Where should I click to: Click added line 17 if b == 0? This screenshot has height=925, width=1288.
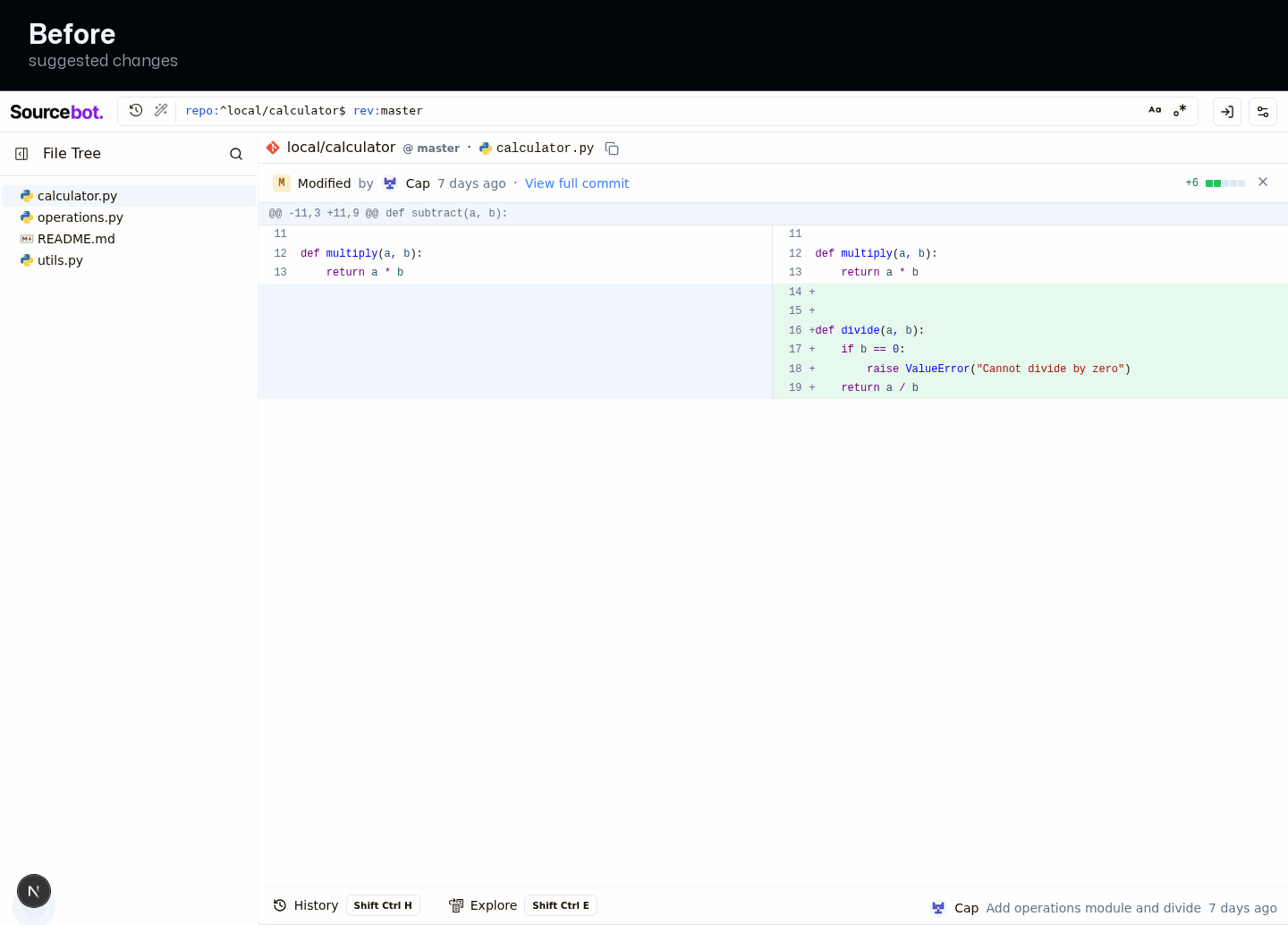click(x=1030, y=350)
